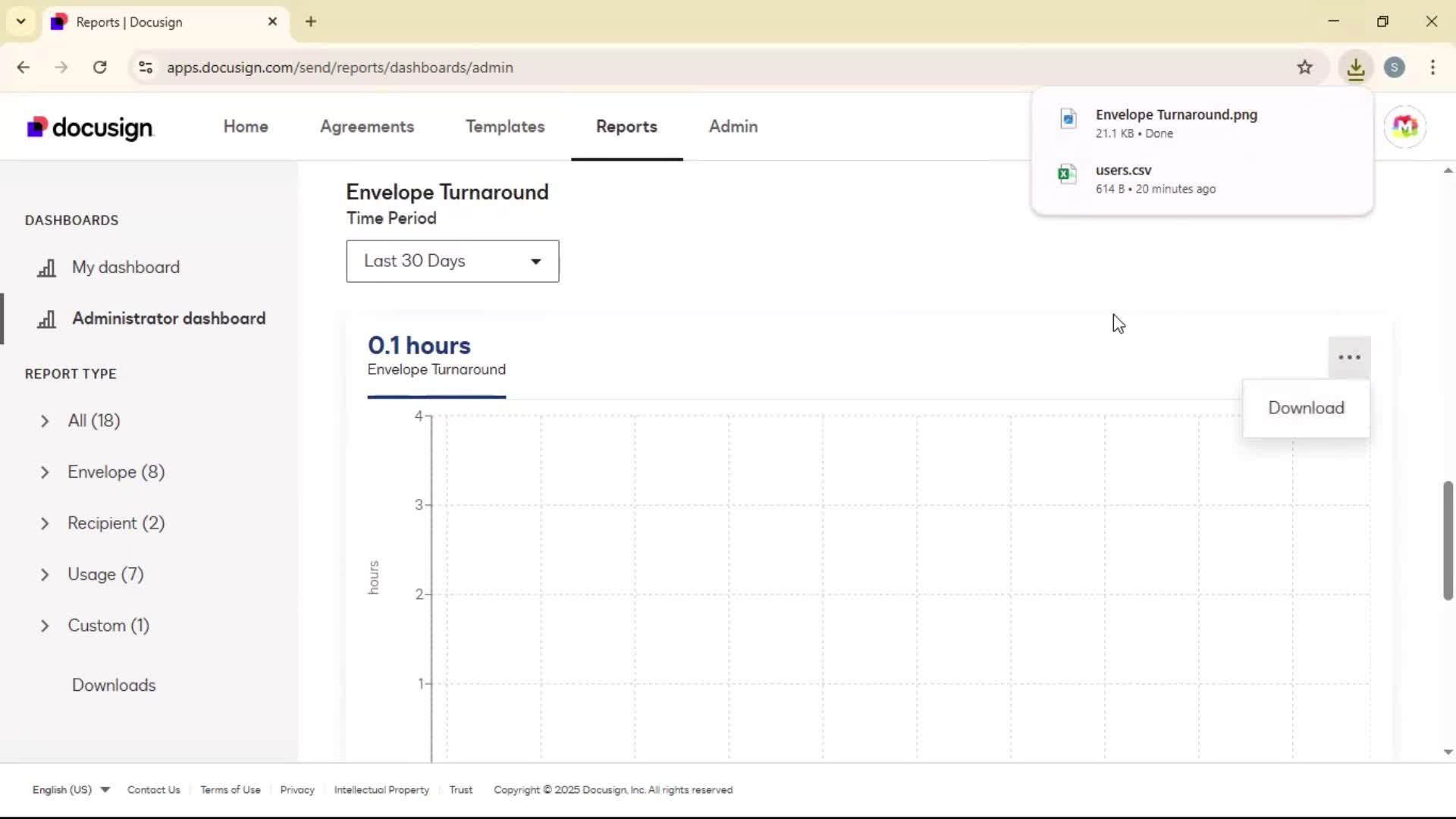1456x819 pixels.
Task: Open Administrator dashboard
Action: tap(169, 318)
